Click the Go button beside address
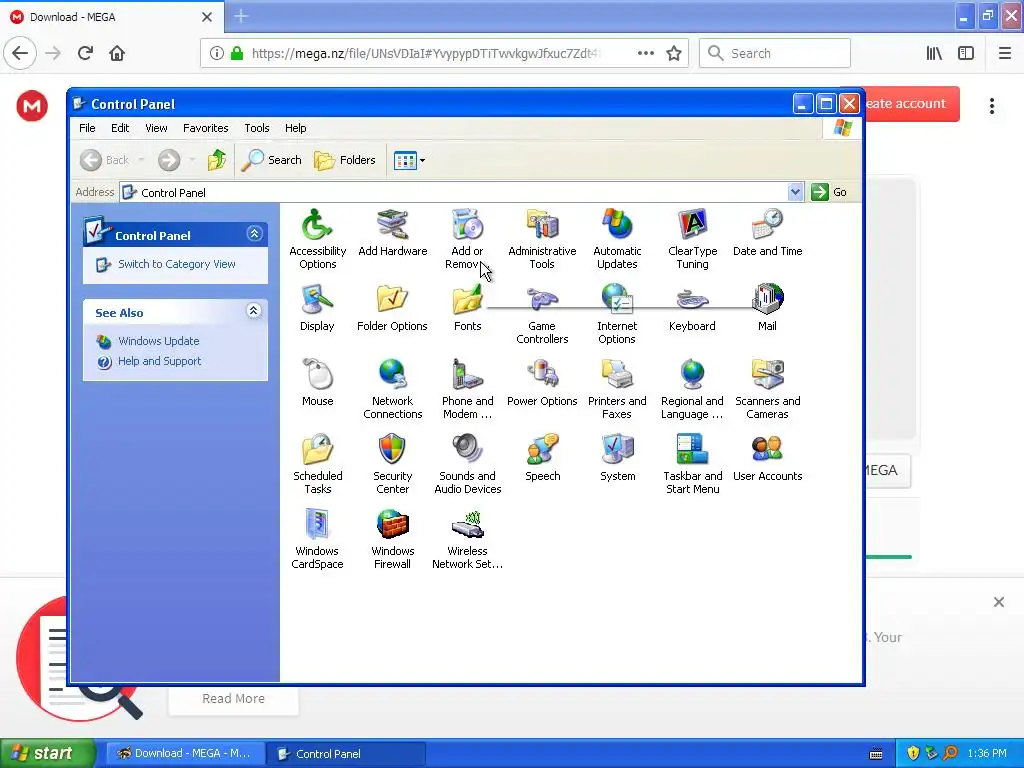 [x=829, y=192]
